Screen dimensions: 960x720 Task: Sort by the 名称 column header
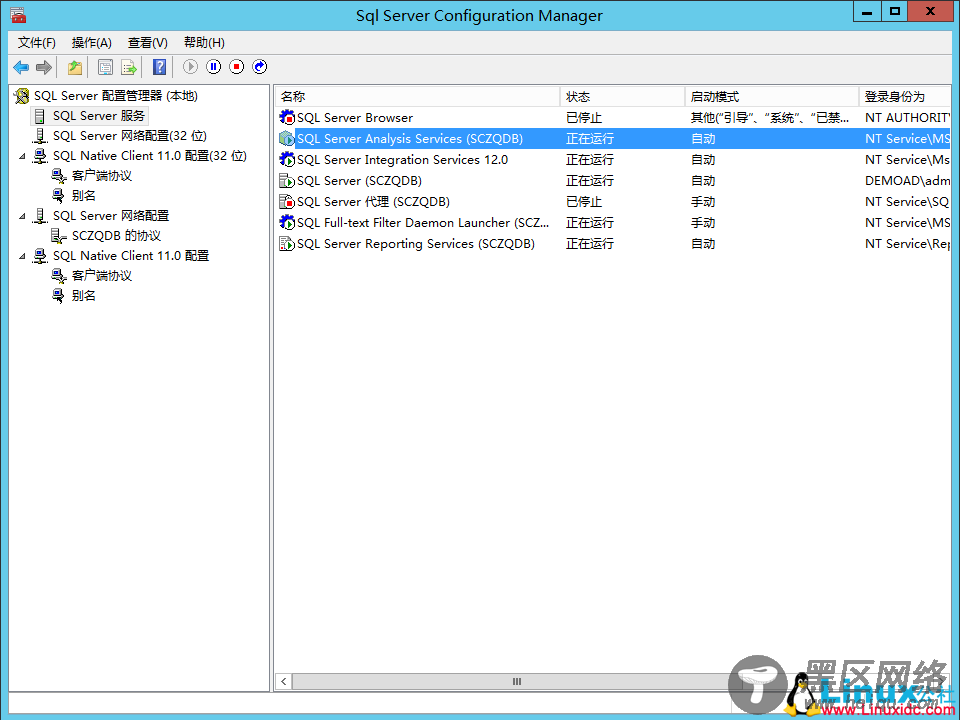pyautogui.click(x=418, y=97)
